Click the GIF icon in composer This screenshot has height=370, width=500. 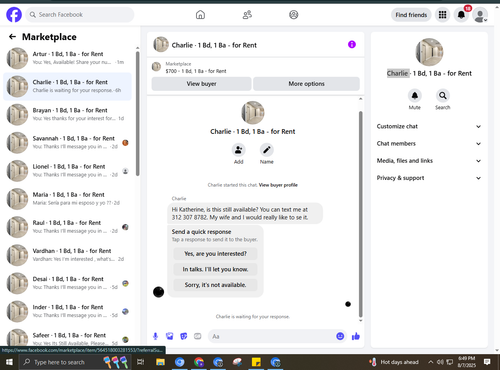(x=198, y=336)
